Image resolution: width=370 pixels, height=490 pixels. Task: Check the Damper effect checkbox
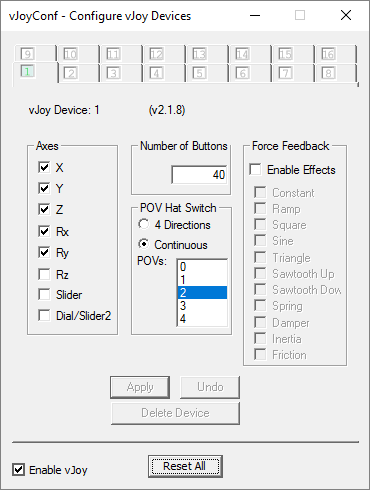click(x=260, y=322)
